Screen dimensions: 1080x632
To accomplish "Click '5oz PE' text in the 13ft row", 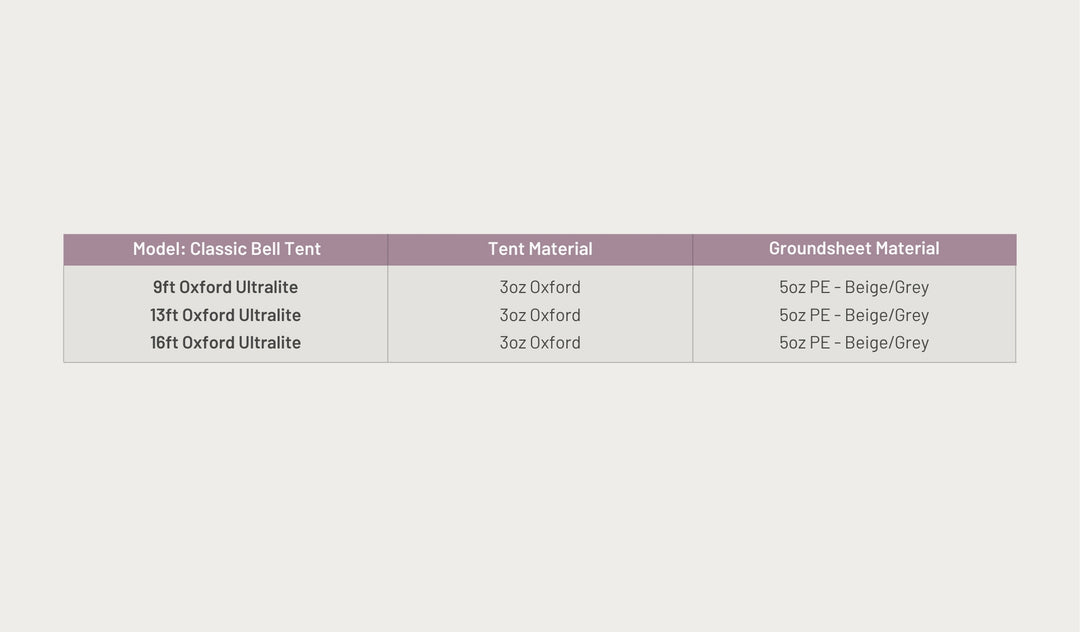I will (x=804, y=315).
